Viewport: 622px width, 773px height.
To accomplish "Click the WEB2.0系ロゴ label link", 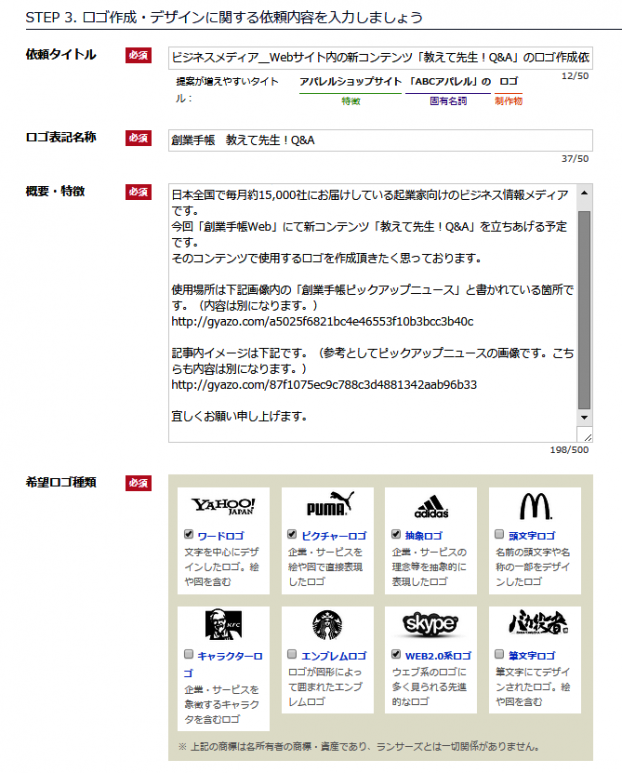I will click(x=438, y=656).
